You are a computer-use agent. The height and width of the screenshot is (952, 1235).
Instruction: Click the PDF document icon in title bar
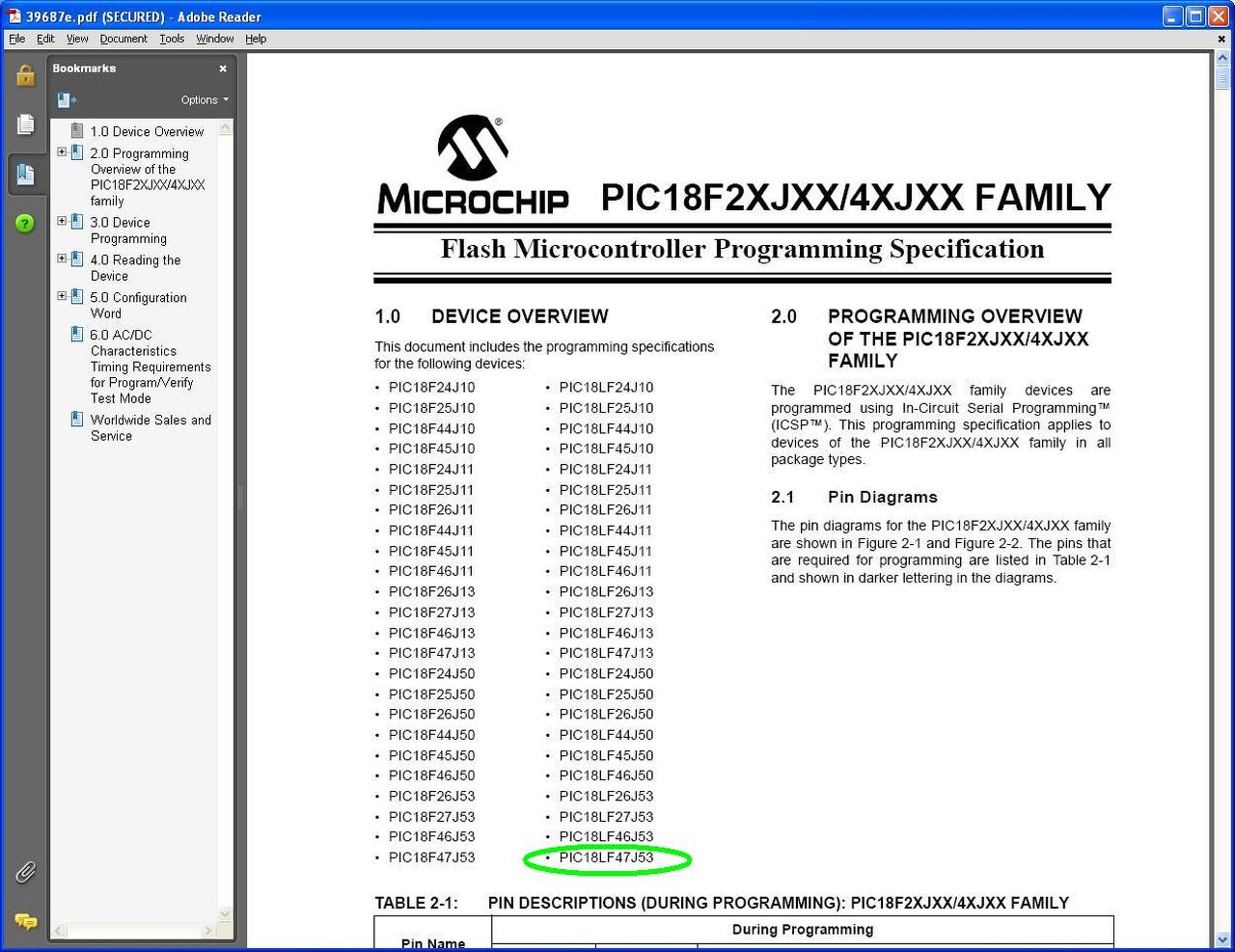click(14, 16)
